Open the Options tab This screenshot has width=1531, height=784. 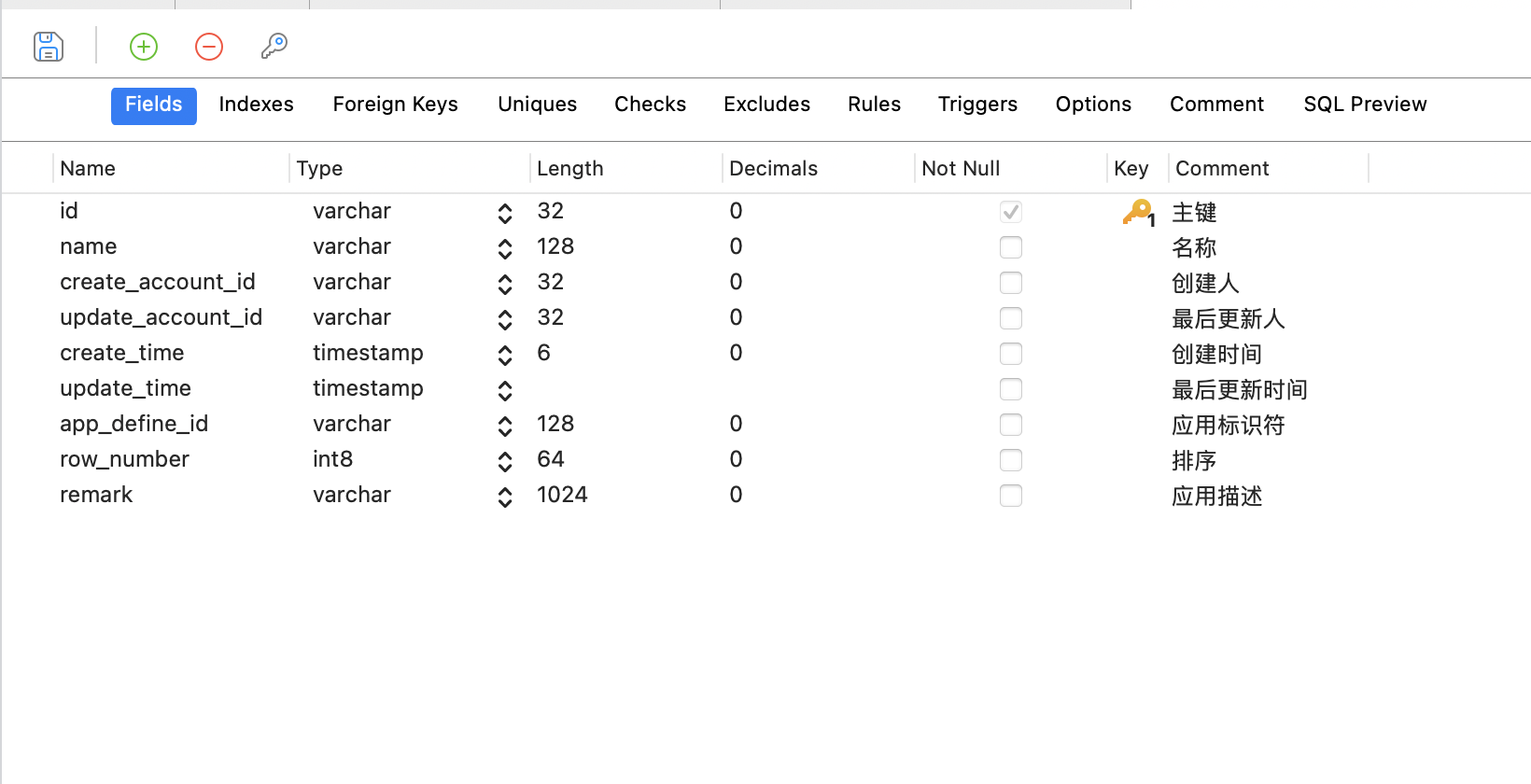click(1094, 105)
